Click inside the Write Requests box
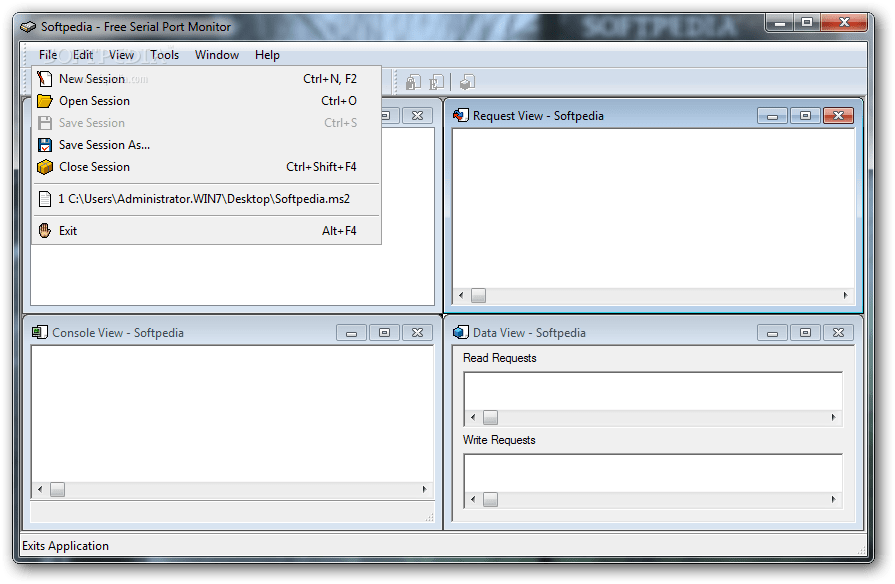The width and height of the screenshot is (895, 584). click(654, 474)
